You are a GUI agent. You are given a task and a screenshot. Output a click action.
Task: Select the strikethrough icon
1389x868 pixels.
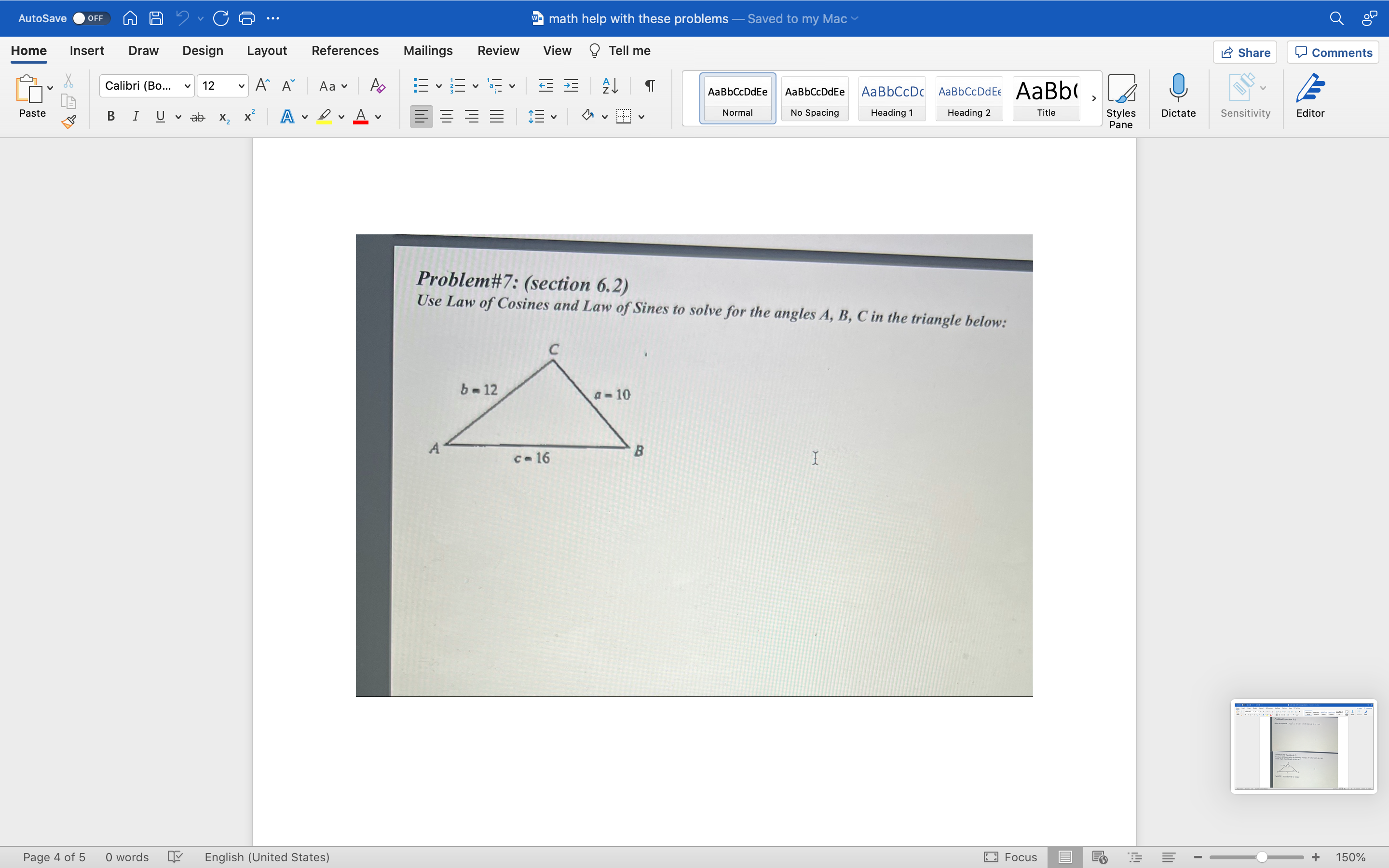coord(197,116)
